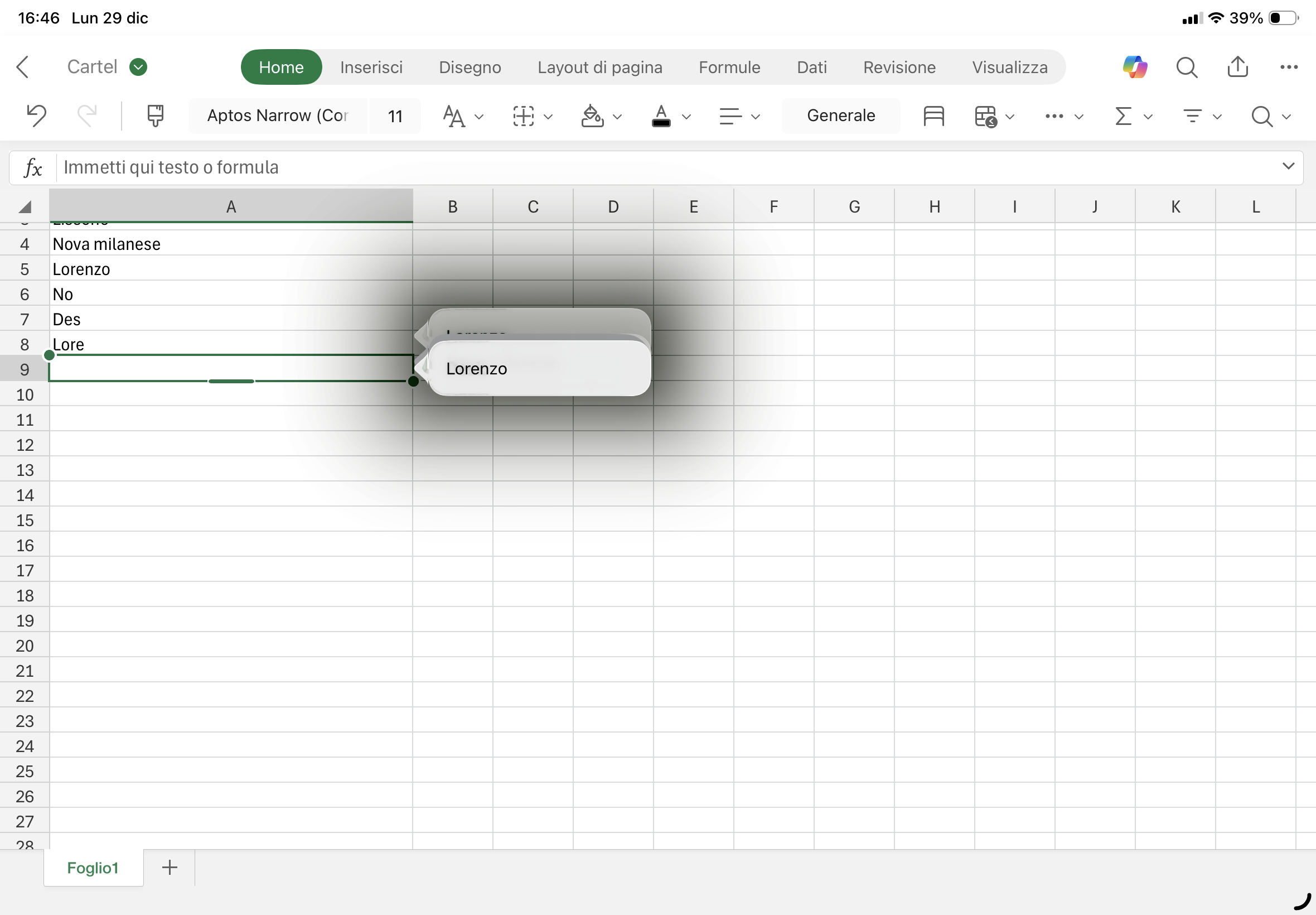
Task: Open the font size 11 box
Action: click(395, 116)
